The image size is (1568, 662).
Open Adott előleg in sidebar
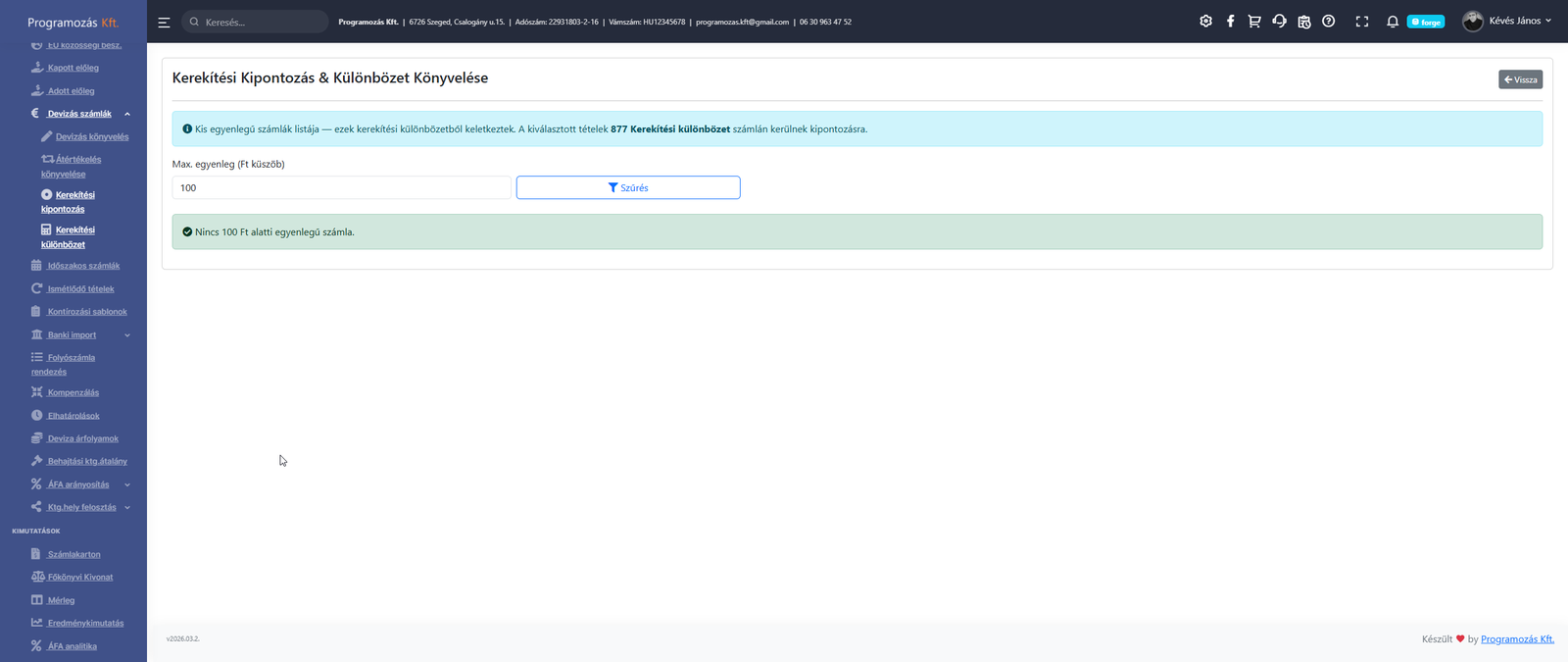click(x=72, y=91)
